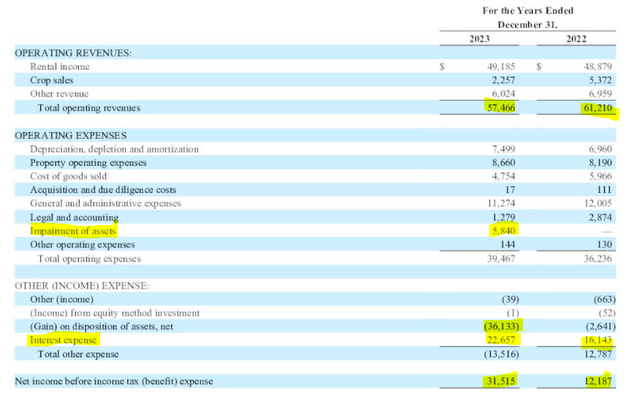Image resolution: width=640 pixels, height=399 pixels.
Task: Click acquisition costs value 111
Action: pyautogui.click(x=604, y=190)
